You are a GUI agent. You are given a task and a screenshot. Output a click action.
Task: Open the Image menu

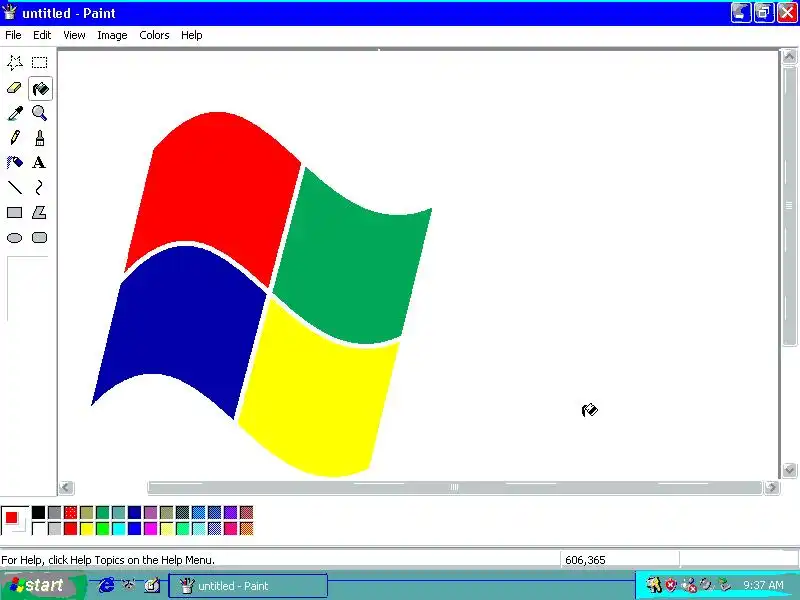(112, 35)
